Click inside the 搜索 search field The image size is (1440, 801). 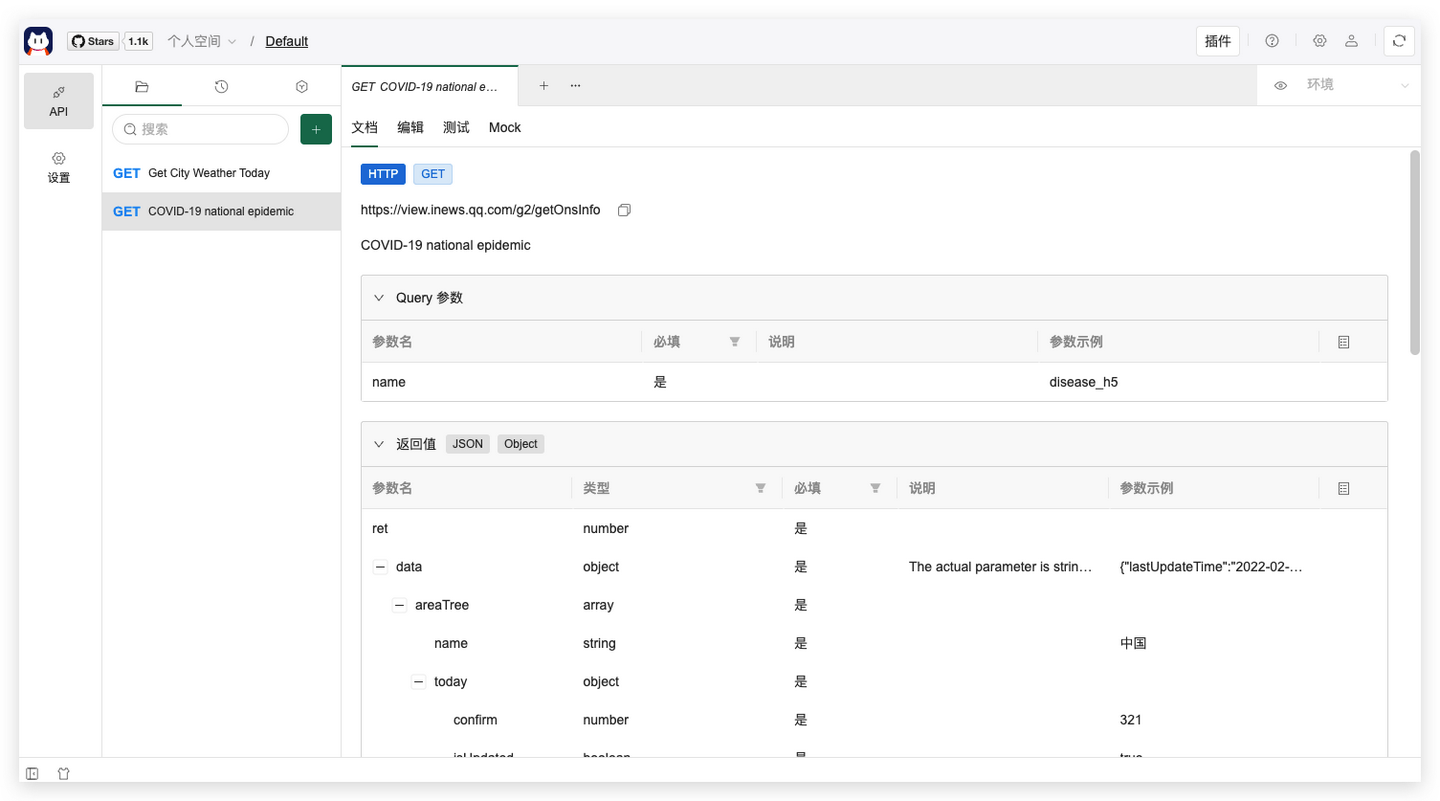pyautogui.click(x=200, y=129)
